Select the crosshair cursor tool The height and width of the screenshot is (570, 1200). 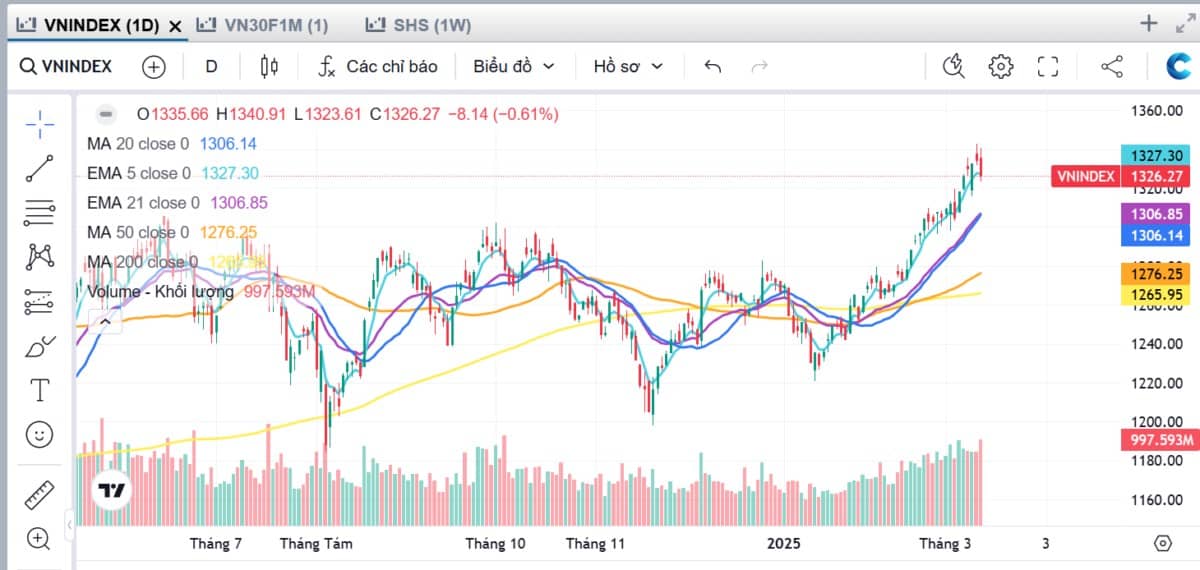coord(40,125)
